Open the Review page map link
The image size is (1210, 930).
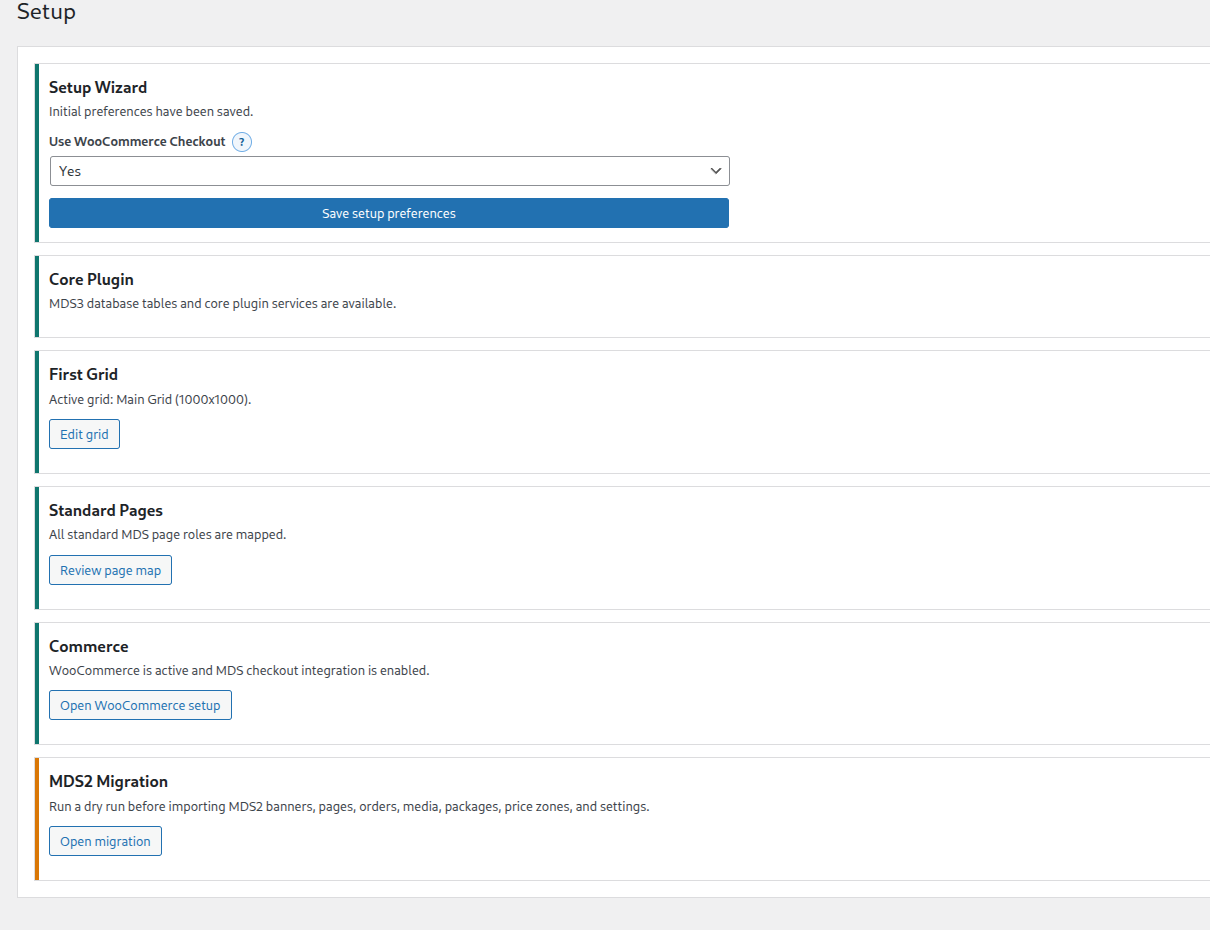tap(110, 570)
